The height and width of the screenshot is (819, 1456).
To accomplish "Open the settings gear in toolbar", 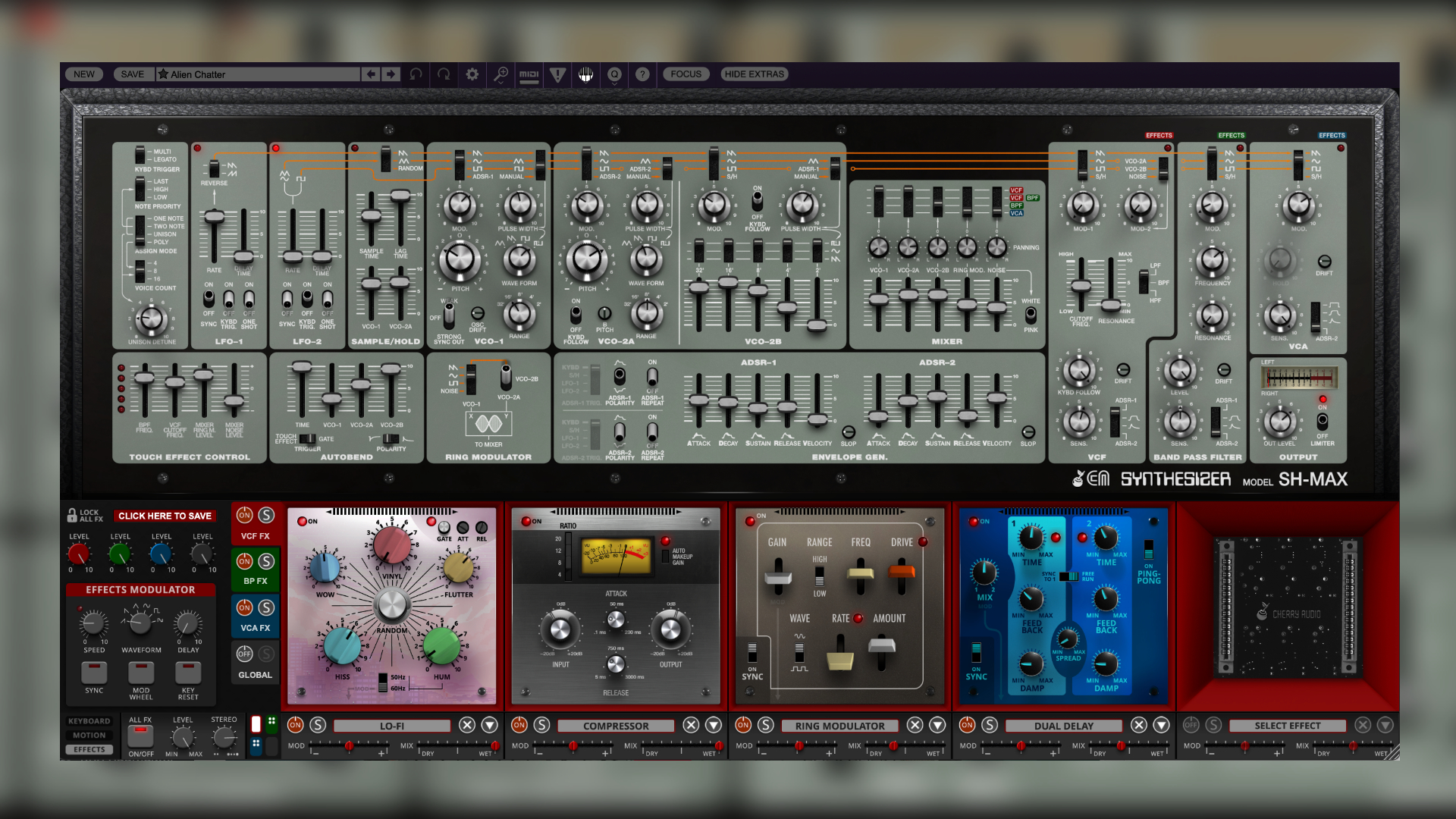I will pyautogui.click(x=472, y=74).
